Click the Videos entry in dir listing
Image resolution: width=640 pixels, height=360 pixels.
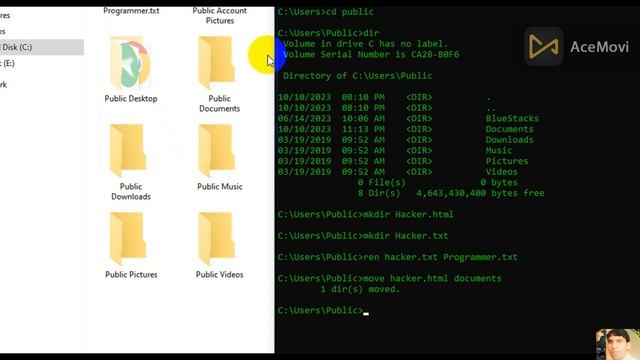click(501, 171)
